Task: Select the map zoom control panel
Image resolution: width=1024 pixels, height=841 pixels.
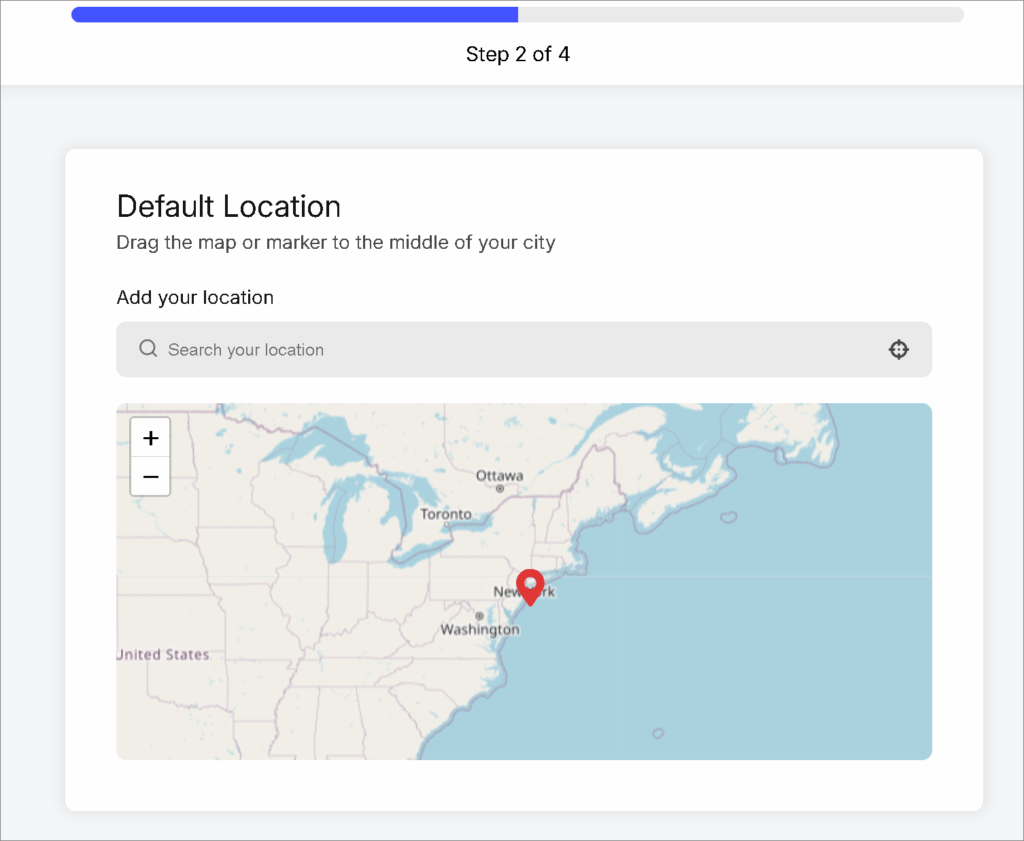Action: (x=150, y=457)
